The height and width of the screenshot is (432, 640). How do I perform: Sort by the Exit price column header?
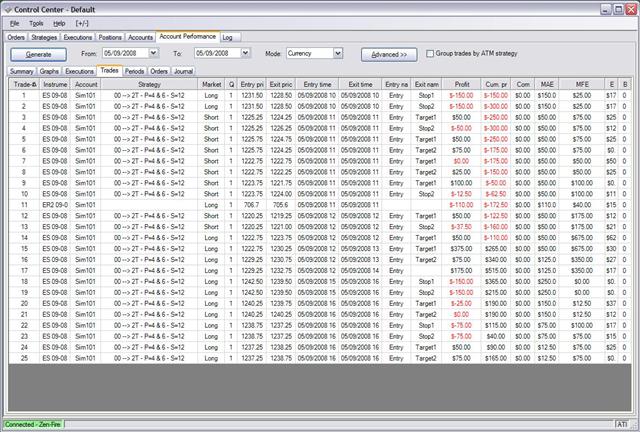(281, 84)
